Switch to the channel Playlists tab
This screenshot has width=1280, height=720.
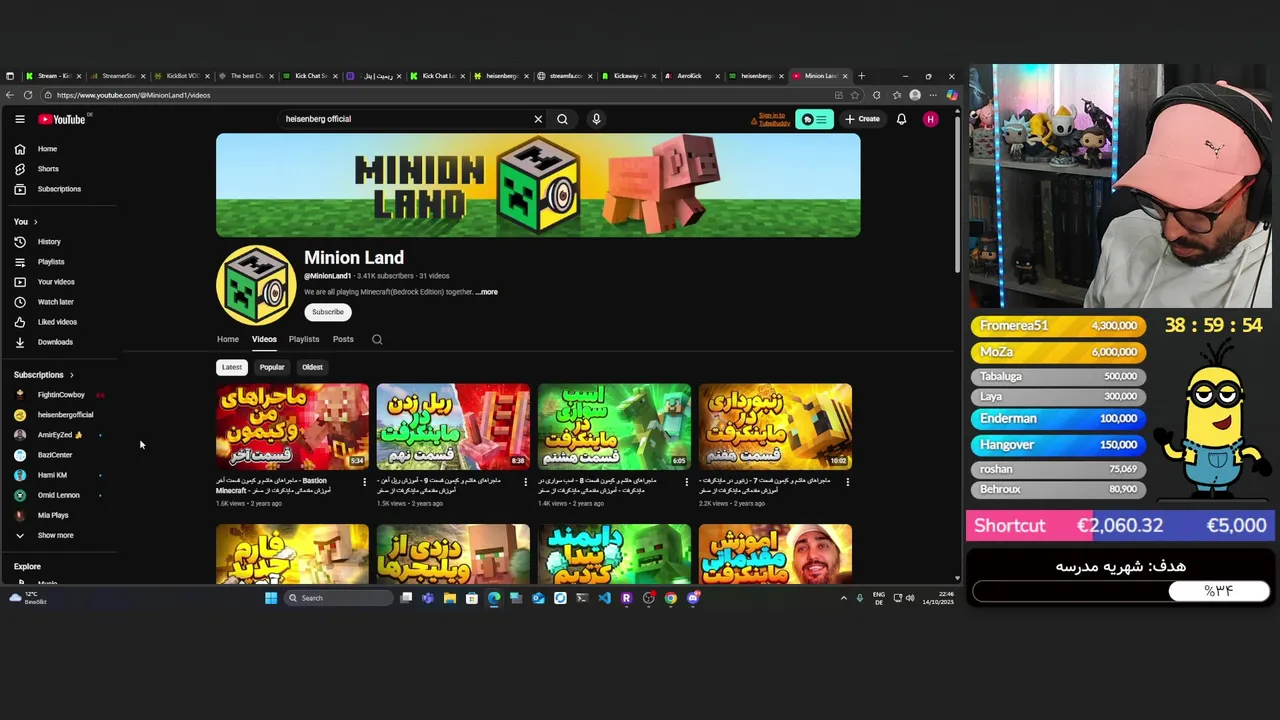click(x=304, y=339)
